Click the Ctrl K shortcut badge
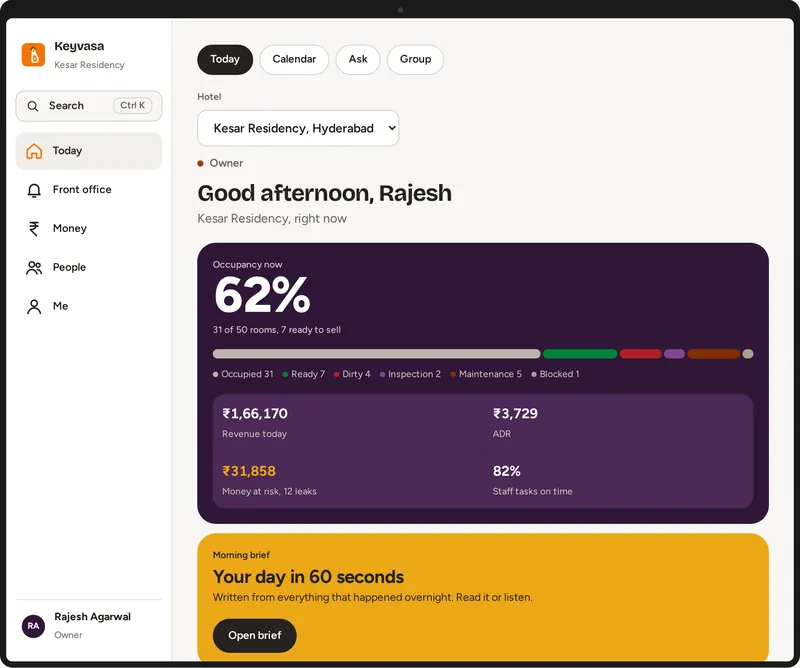This screenshot has height=668, width=800. [133, 106]
